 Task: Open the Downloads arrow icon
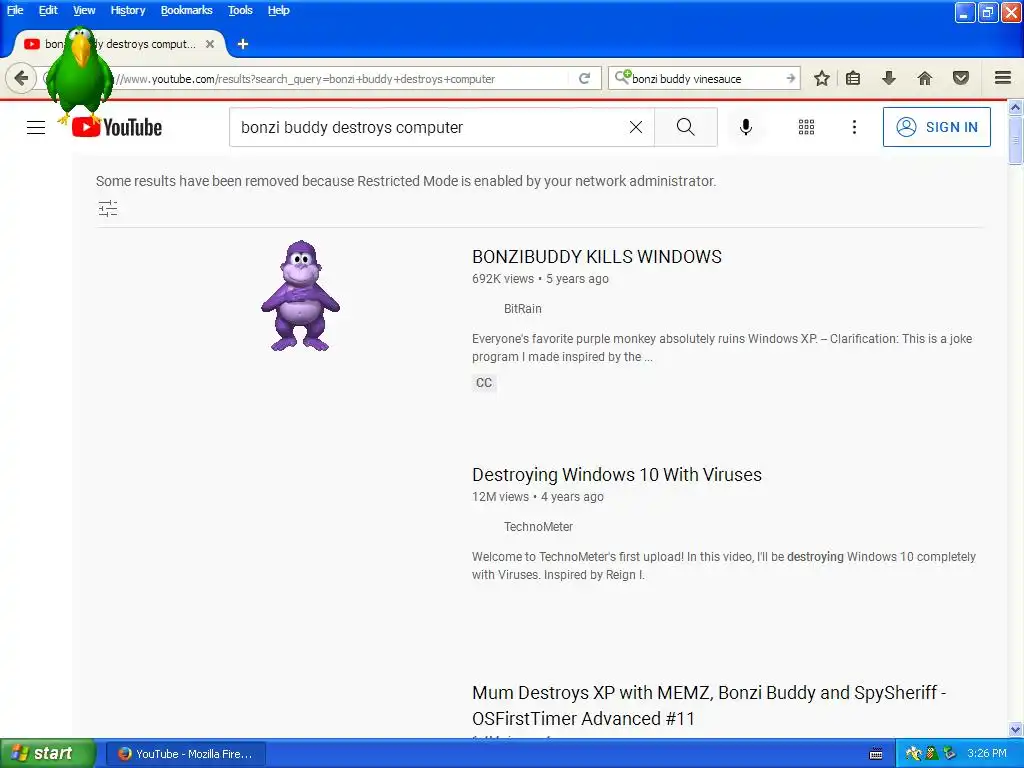[x=889, y=78]
